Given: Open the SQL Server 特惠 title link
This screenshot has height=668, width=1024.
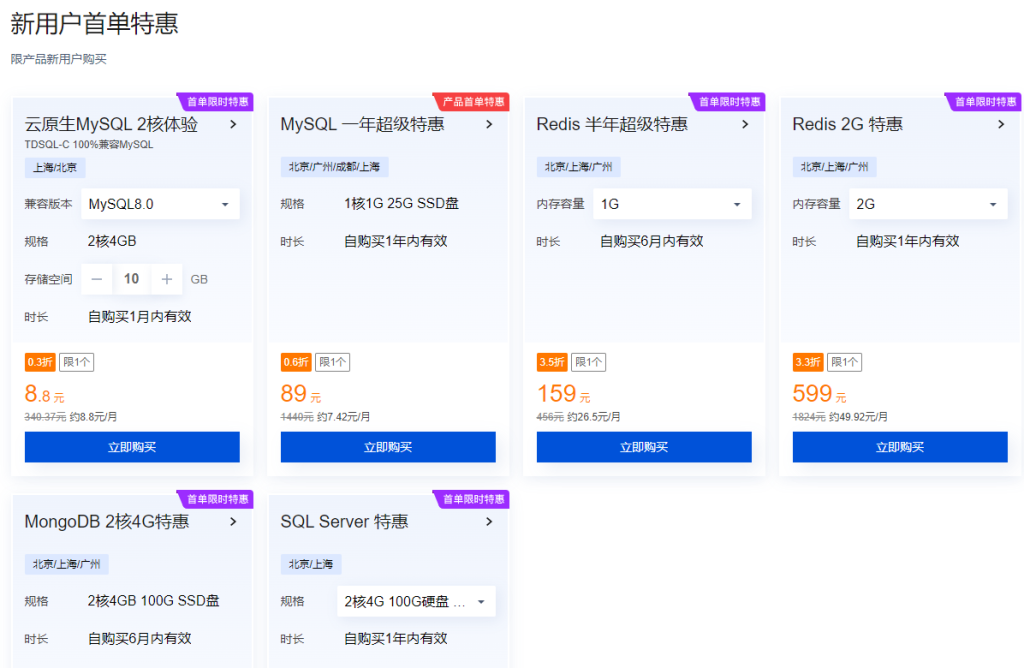Looking at the screenshot, I should (344, 522).
